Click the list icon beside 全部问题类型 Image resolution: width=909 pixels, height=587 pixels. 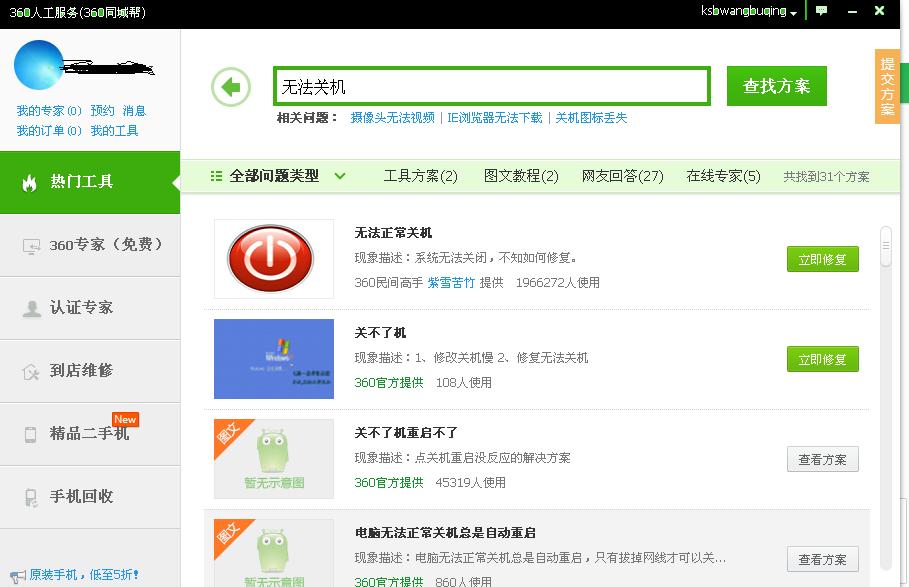(216, 176)
